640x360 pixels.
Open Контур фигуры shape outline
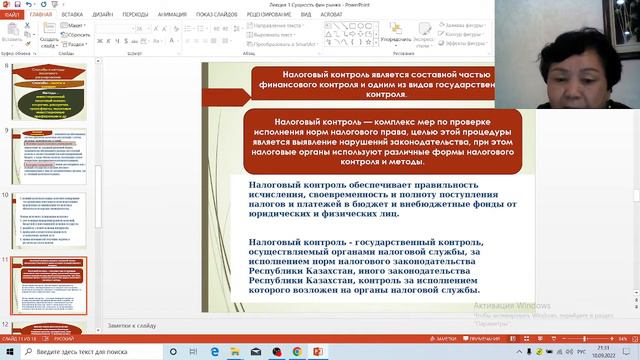[462, 34]
